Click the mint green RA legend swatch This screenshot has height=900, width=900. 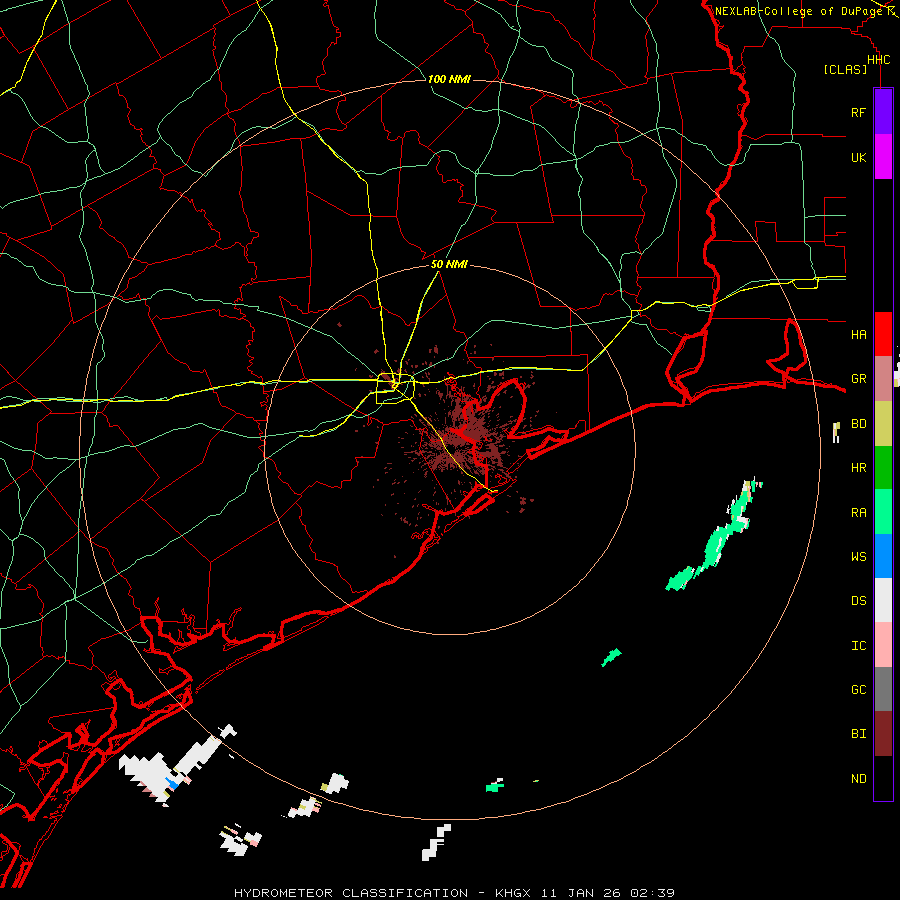(883, 512)
